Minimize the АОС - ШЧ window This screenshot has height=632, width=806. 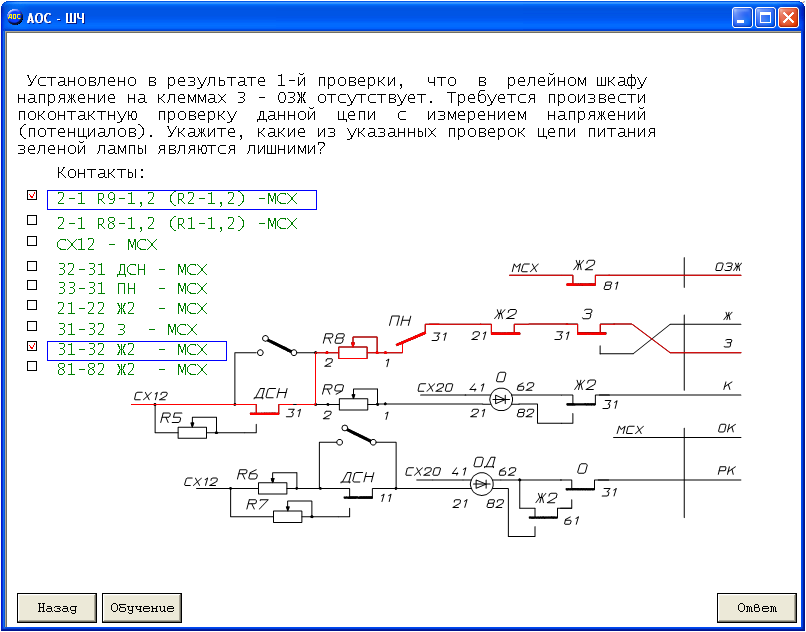743,18
